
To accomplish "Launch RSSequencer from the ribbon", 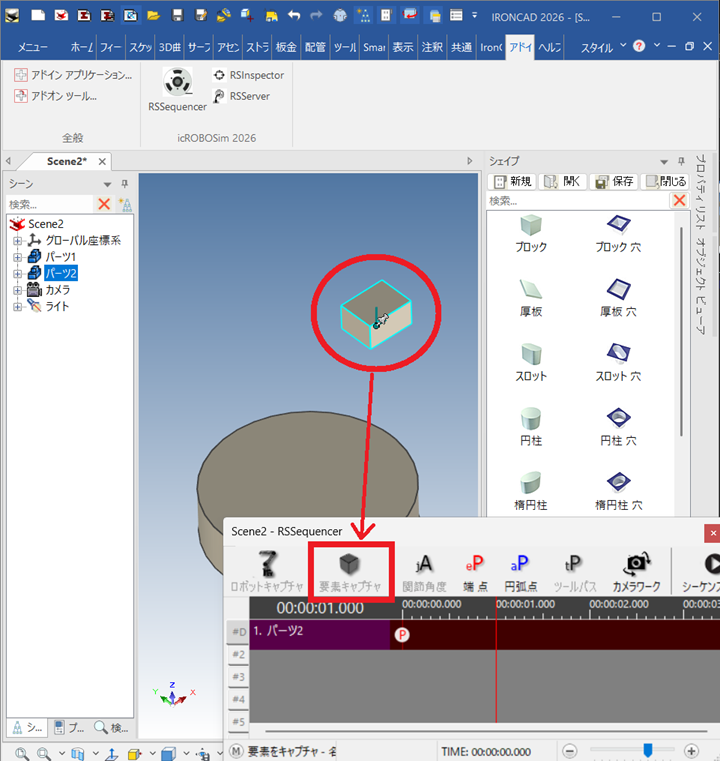I will pos(177,89).
